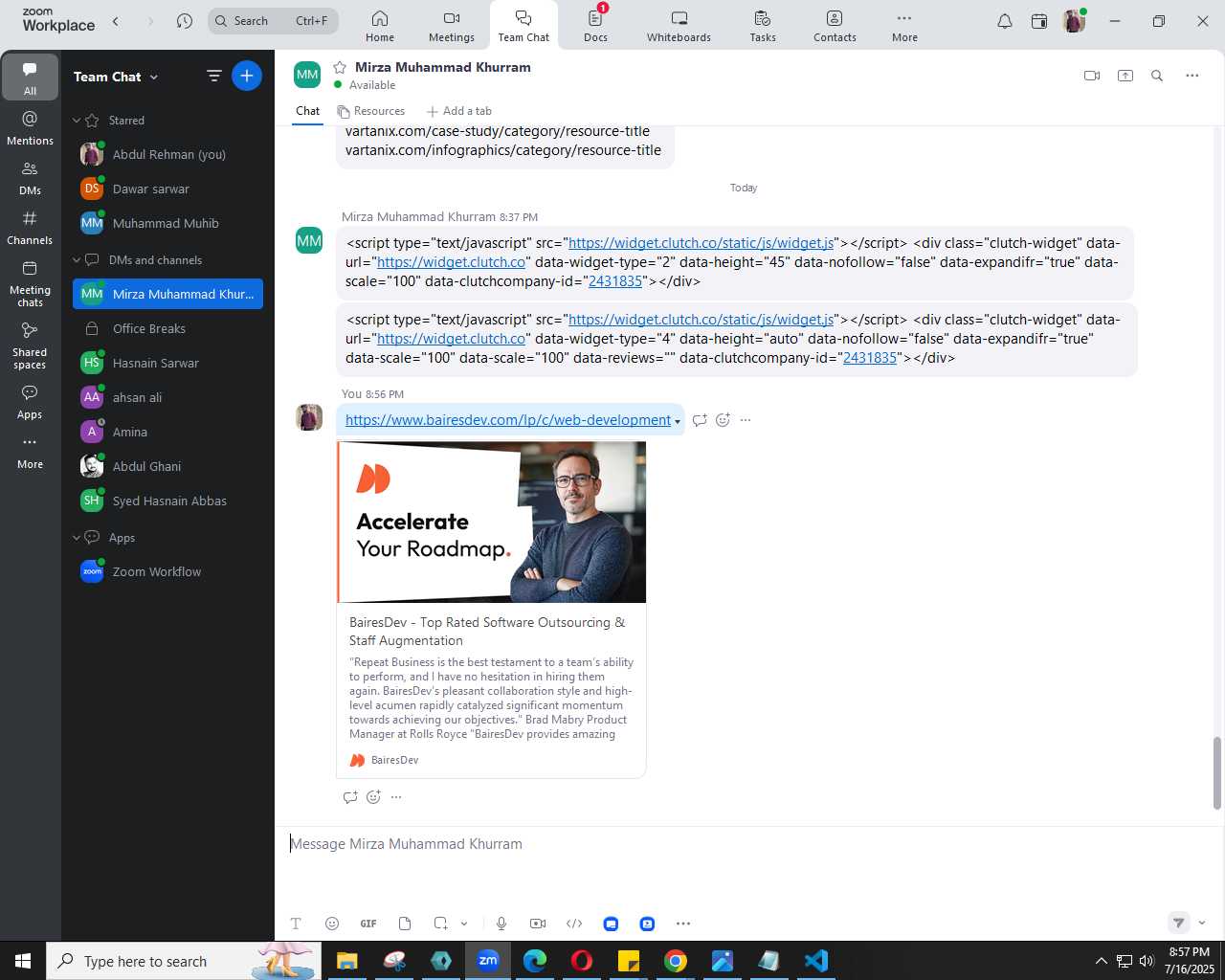Click the Search box
The image size is (1225, 980).
pos(273,20)
